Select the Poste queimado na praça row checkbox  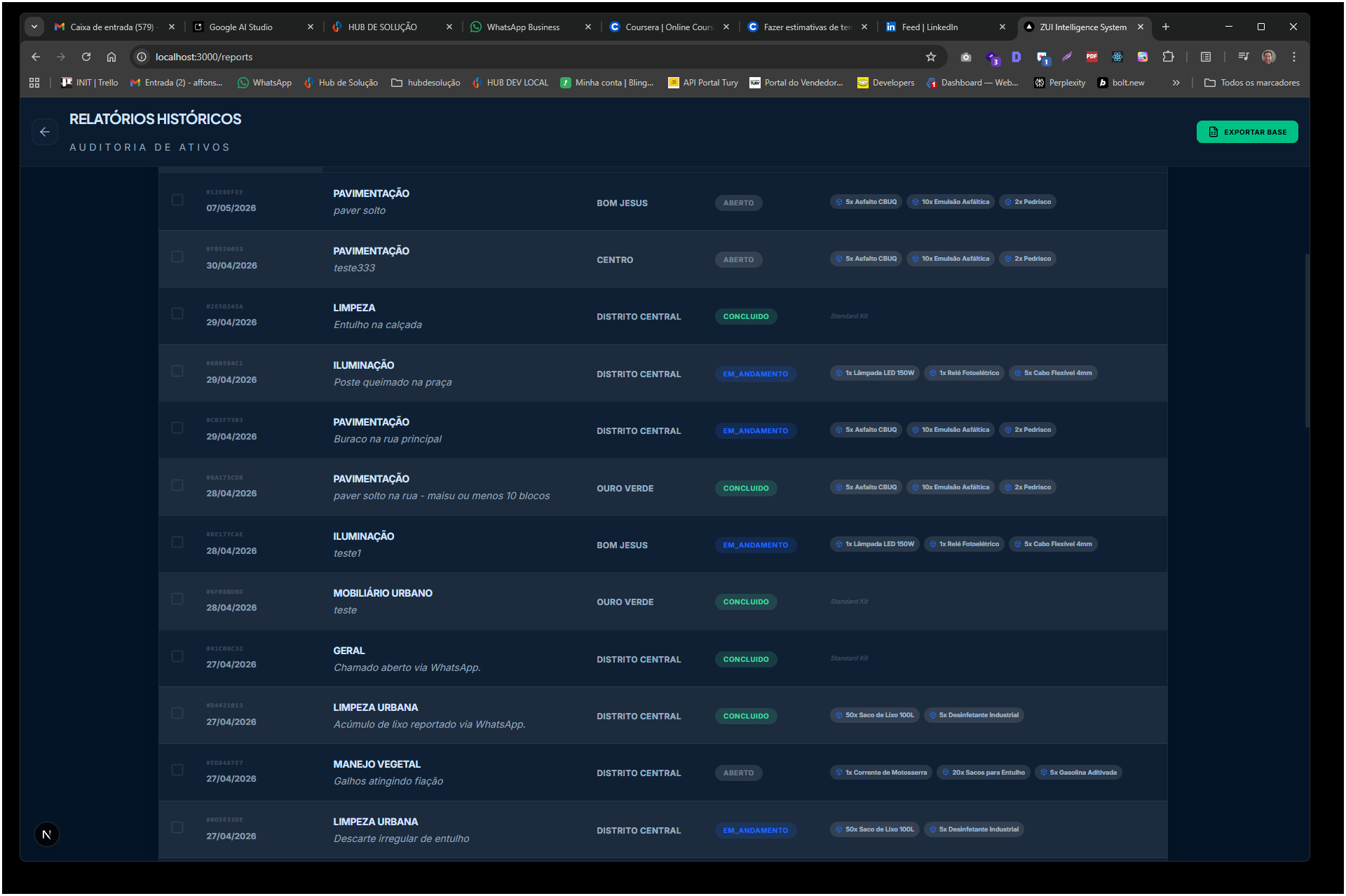click(177, 371)
